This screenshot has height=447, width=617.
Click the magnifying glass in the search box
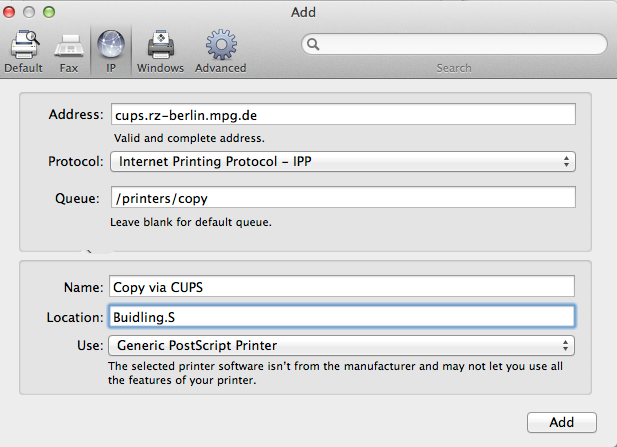point(313,44)
